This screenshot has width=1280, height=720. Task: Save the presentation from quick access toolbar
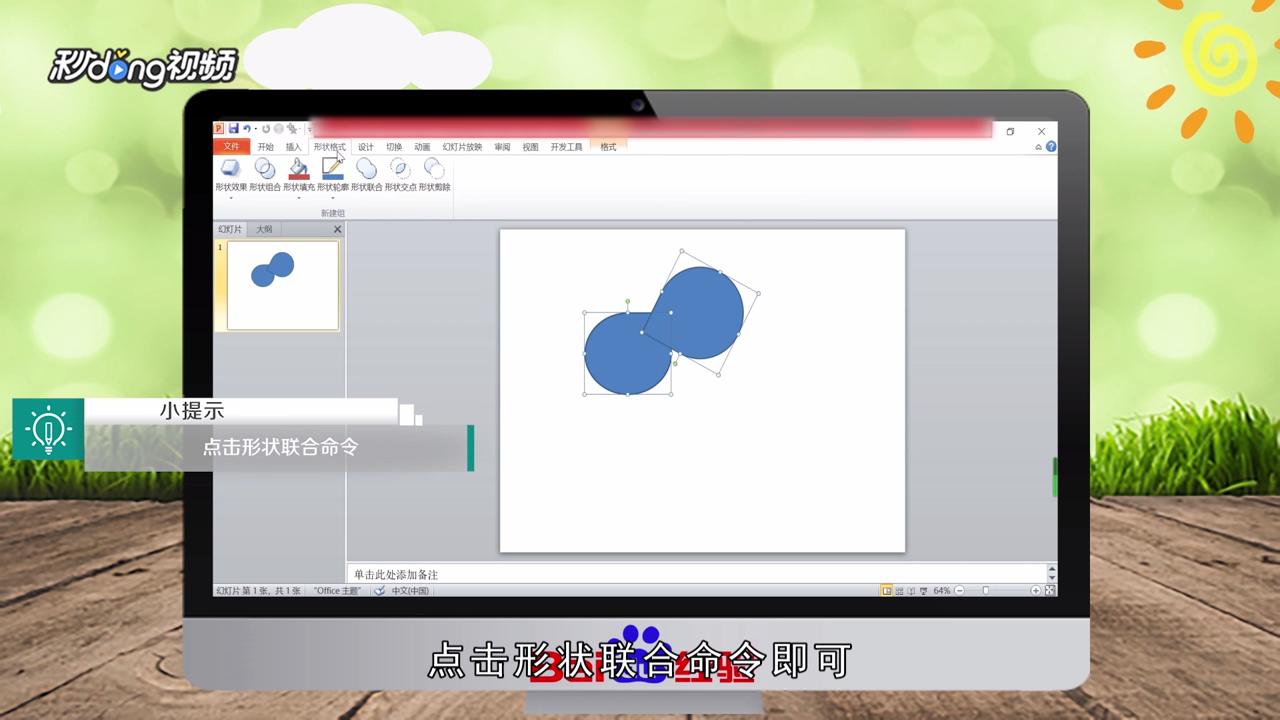coord(233,129)
